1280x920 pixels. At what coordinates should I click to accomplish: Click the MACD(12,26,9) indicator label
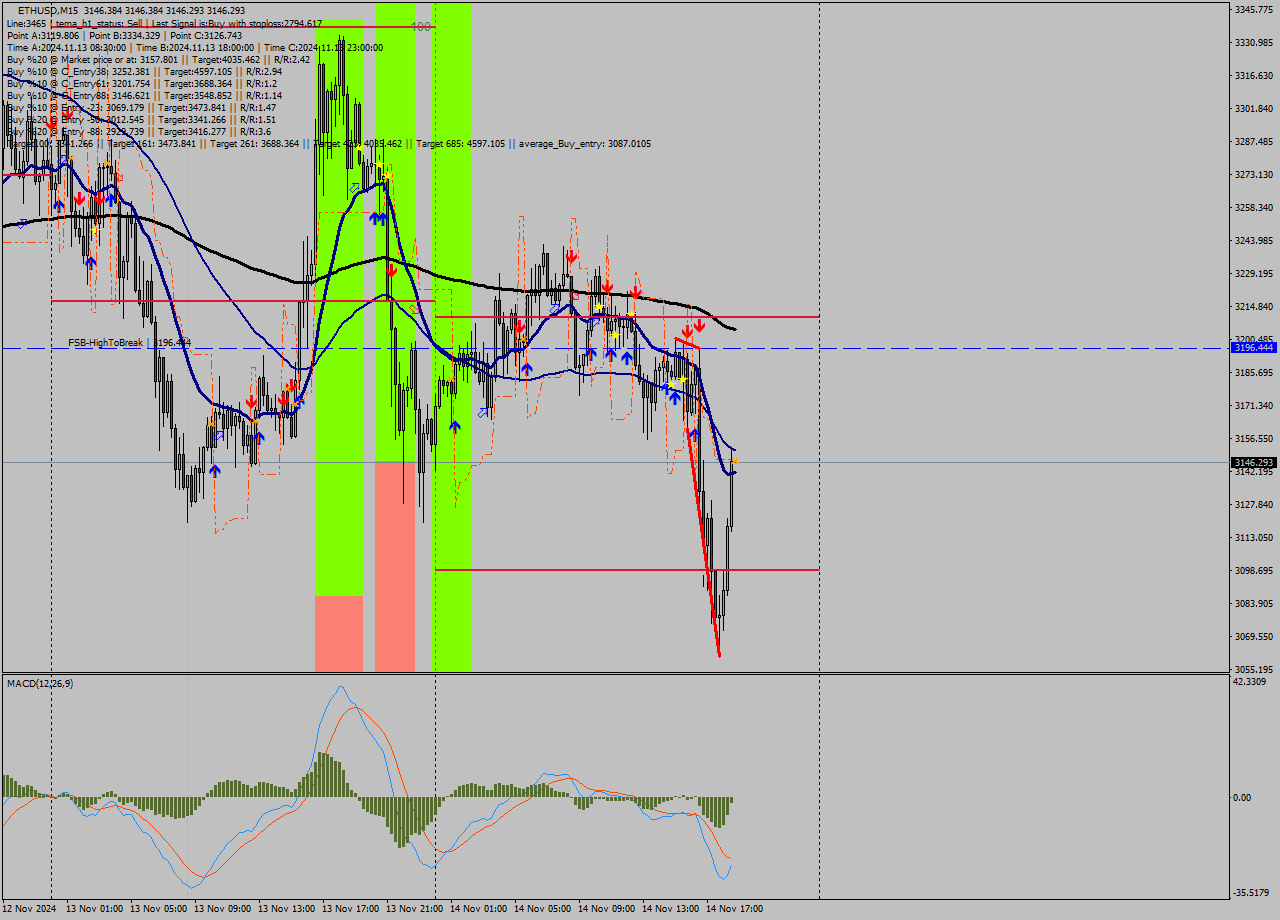(x=40, y=683)
